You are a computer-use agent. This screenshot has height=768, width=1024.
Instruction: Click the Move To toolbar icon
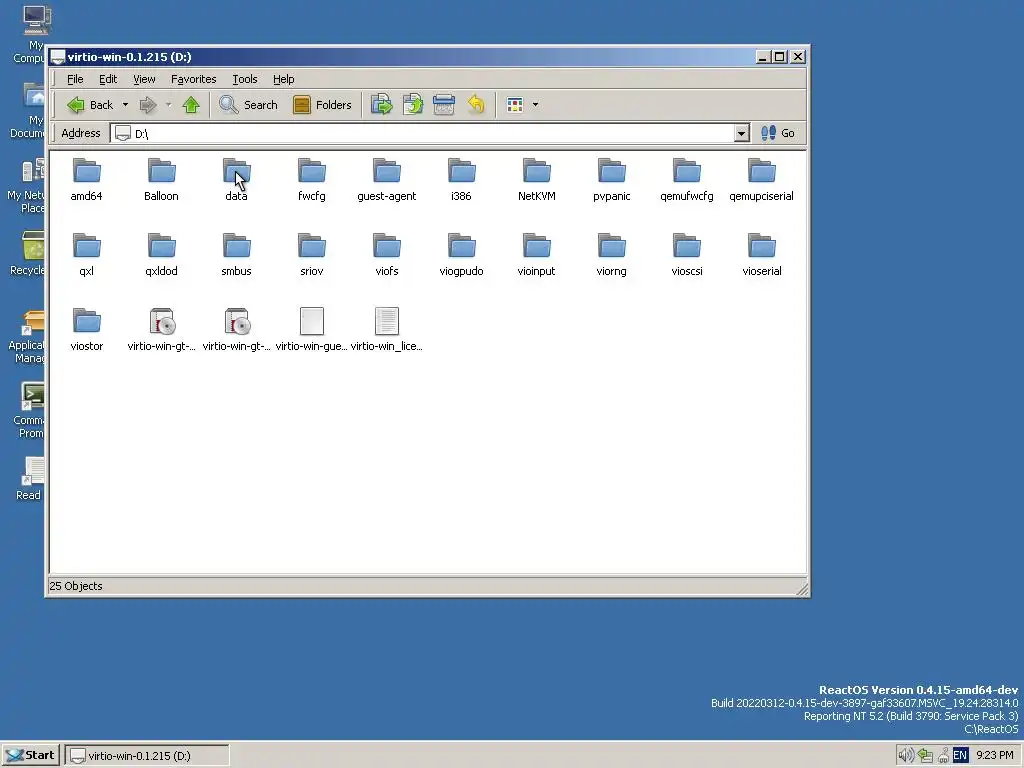coord(381,104)
